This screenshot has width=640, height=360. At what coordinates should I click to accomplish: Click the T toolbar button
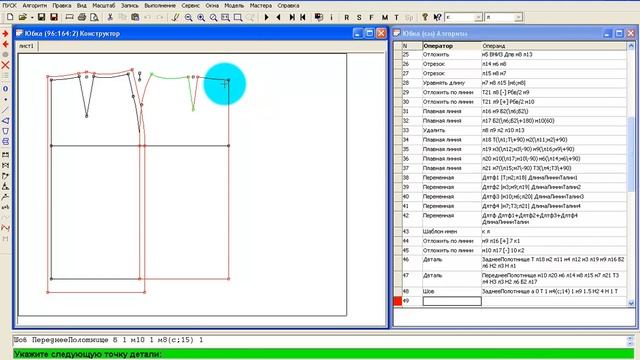pos(396,17)
